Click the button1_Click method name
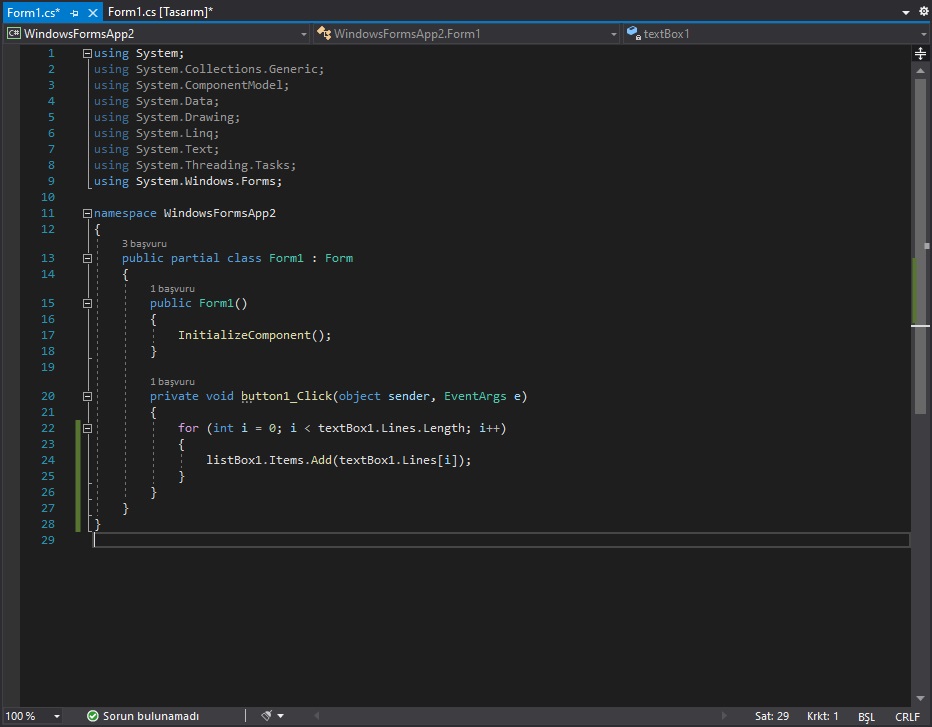 [x=286, y=396]
